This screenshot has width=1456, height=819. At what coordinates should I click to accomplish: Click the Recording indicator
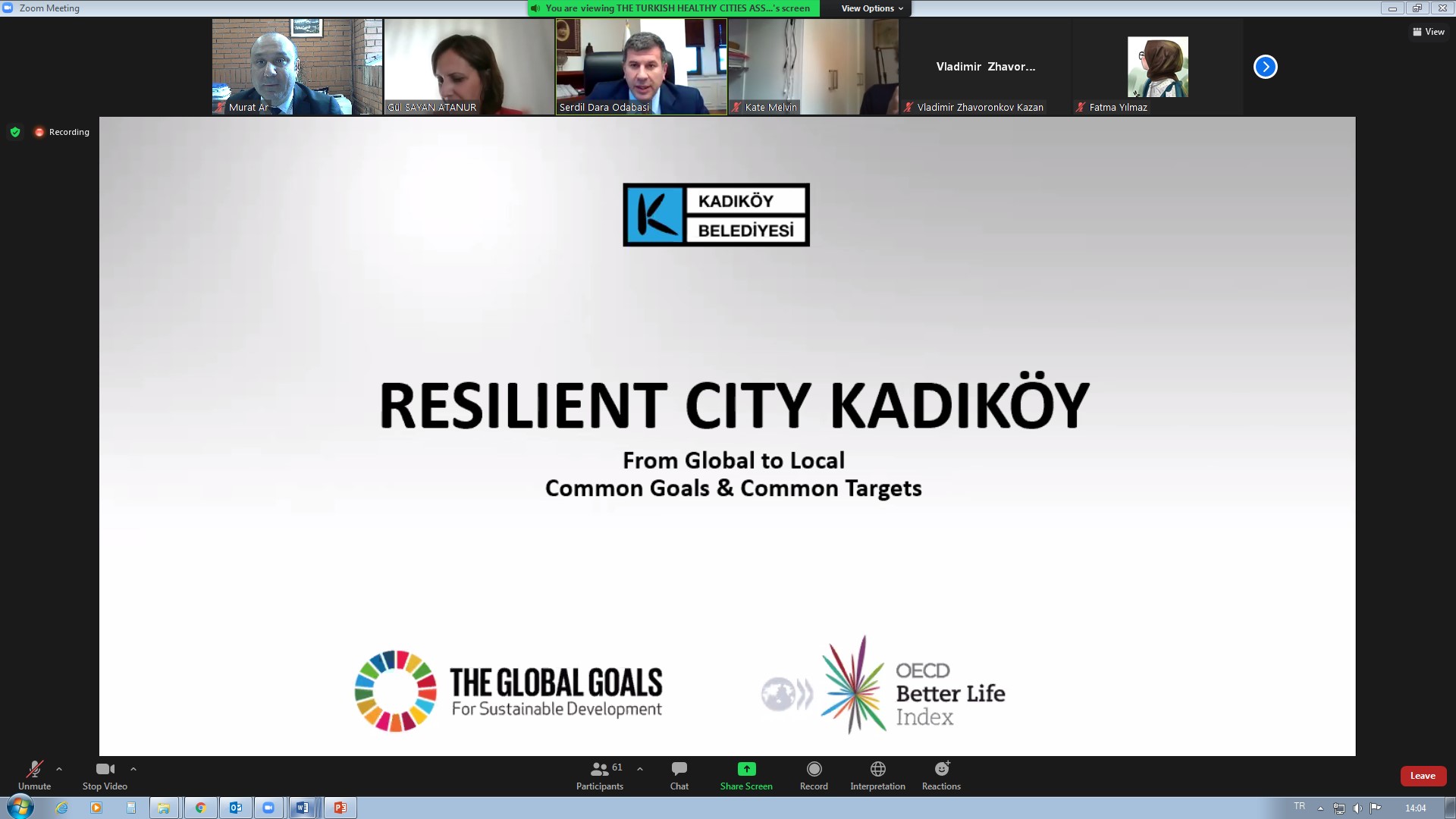(62, 132)
